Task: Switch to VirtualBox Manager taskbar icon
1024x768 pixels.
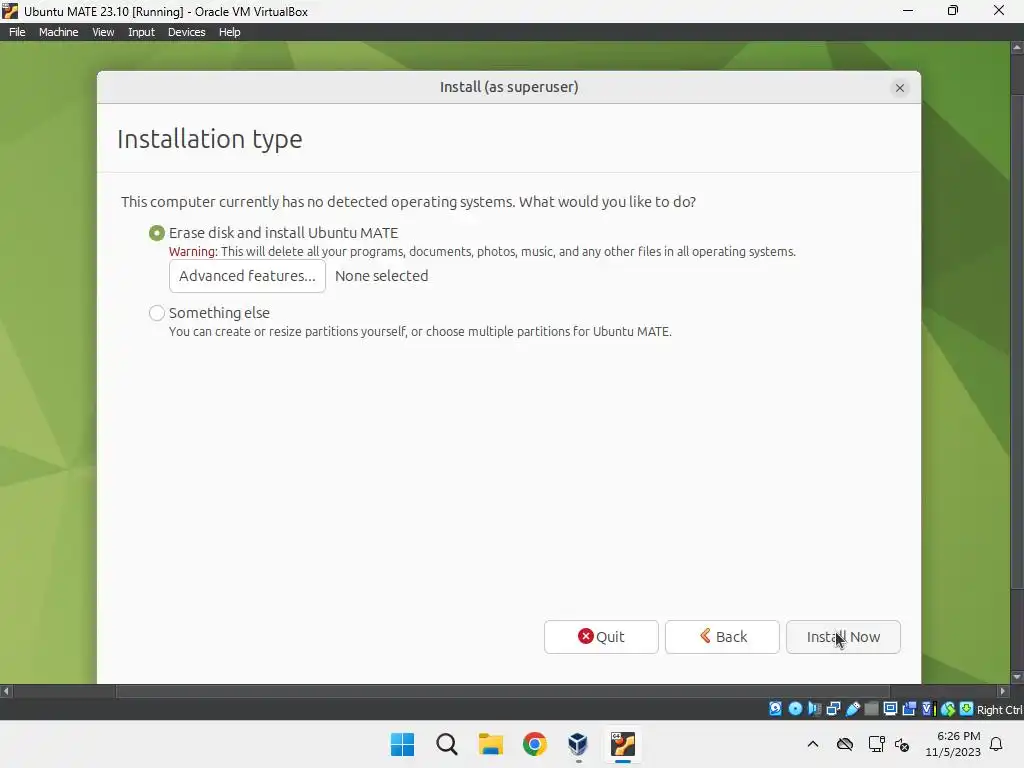Action: (578, 744)
